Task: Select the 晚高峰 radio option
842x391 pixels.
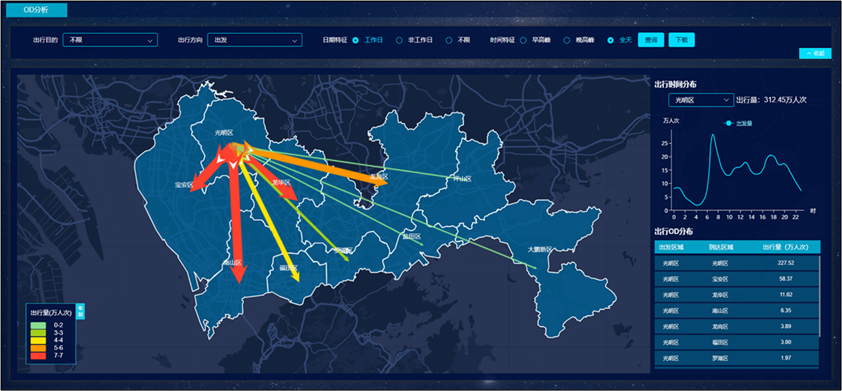Action: click(x=567, y=40)
